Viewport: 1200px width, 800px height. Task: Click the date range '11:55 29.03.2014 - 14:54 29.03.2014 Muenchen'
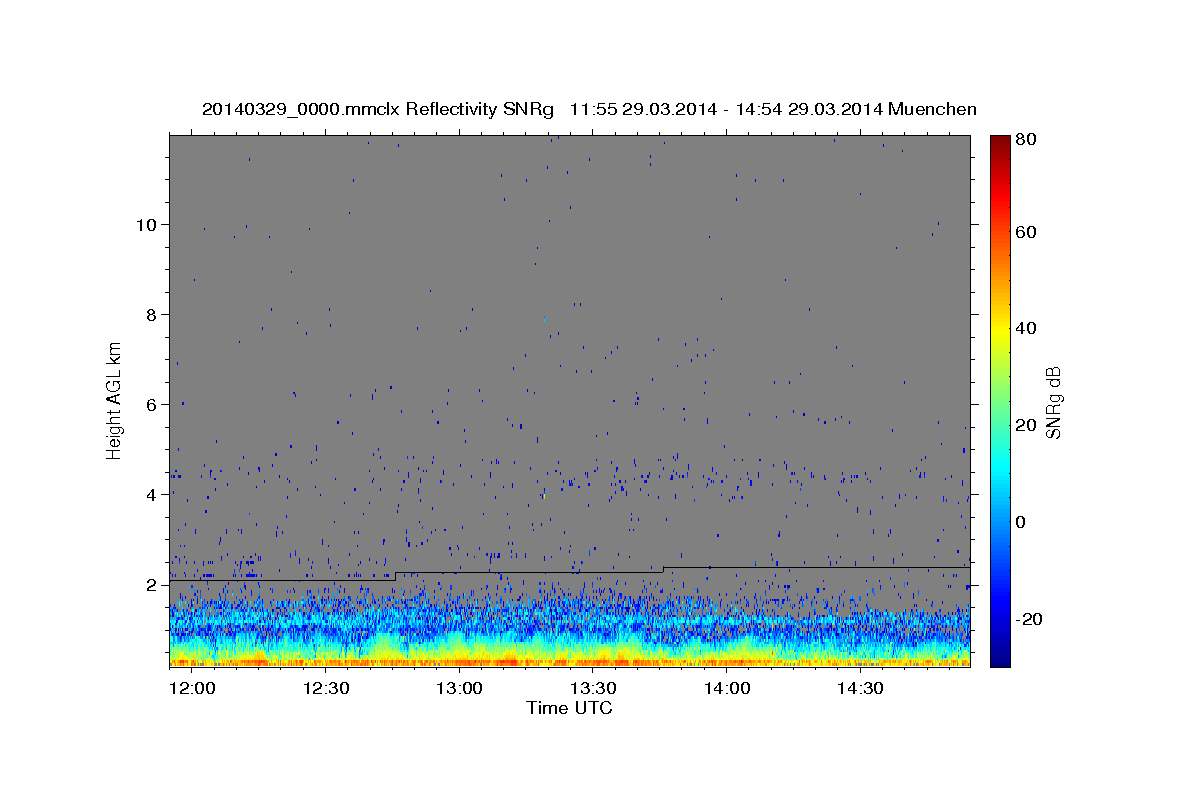click(x=773, y=109)
